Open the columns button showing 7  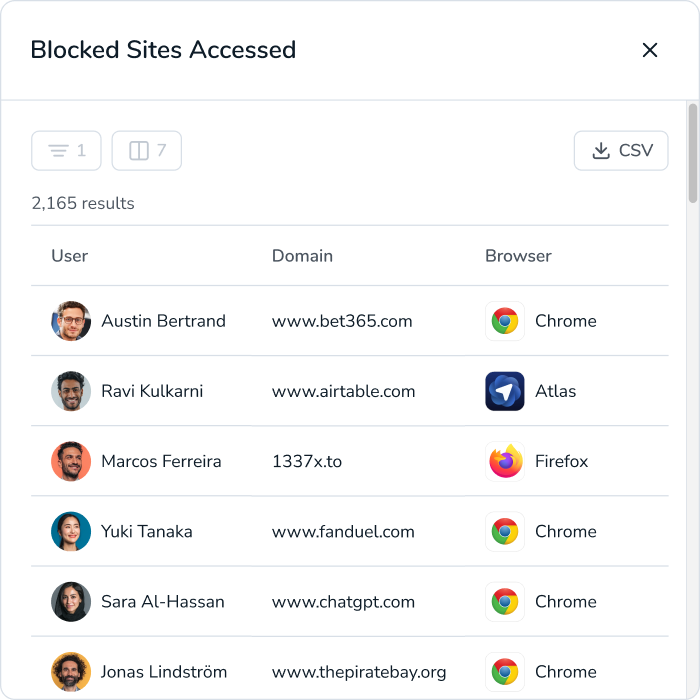147,151
